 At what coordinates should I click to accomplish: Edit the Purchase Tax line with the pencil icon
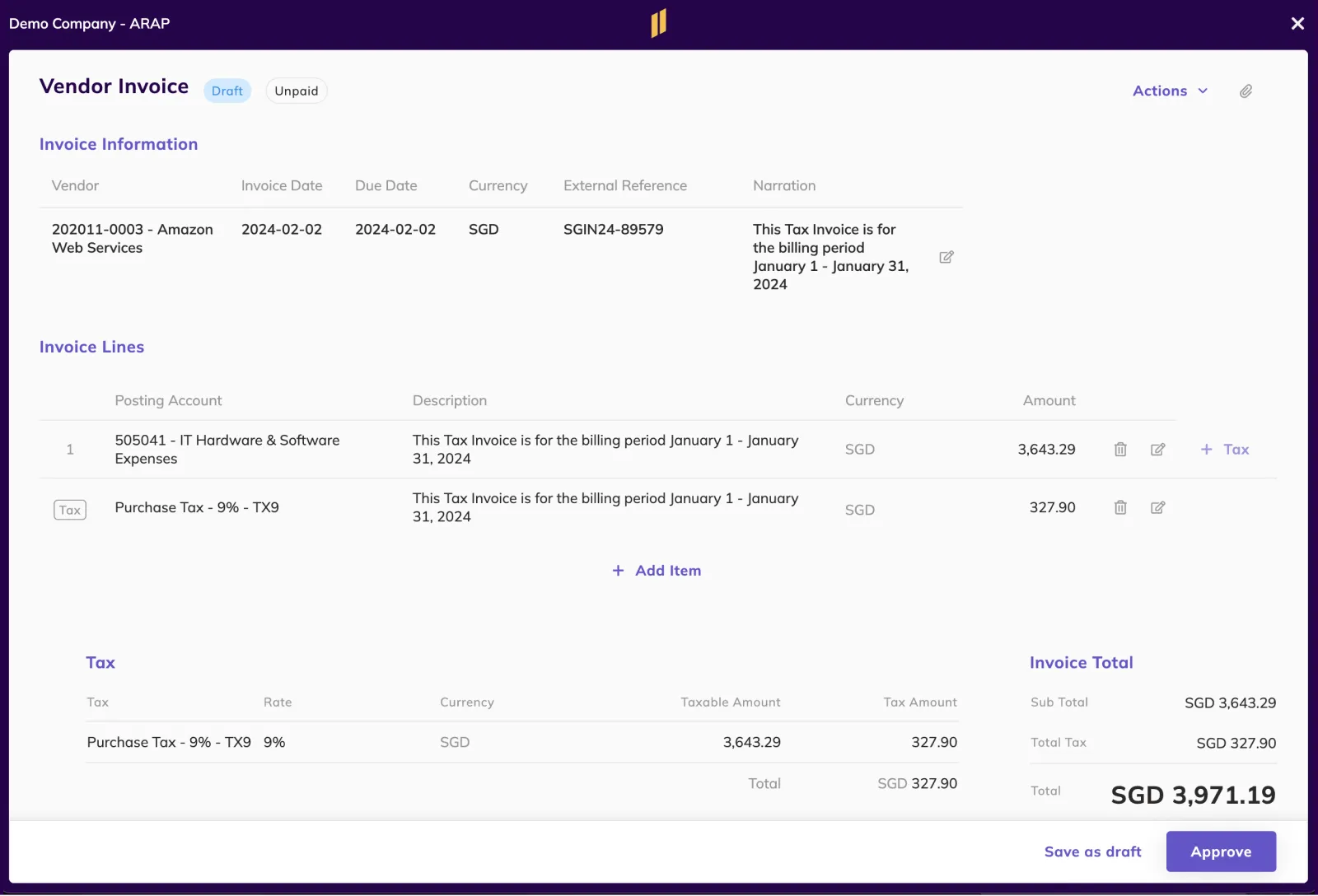coord(1157,507)
